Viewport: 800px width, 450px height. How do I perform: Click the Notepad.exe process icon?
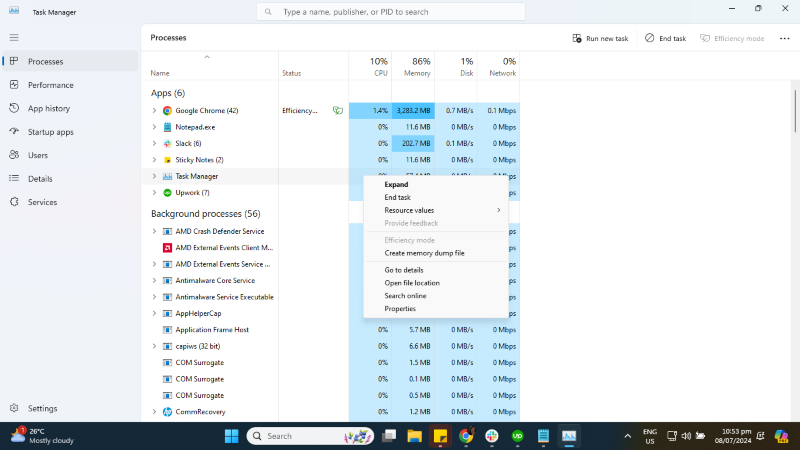(x=167, y=127)
